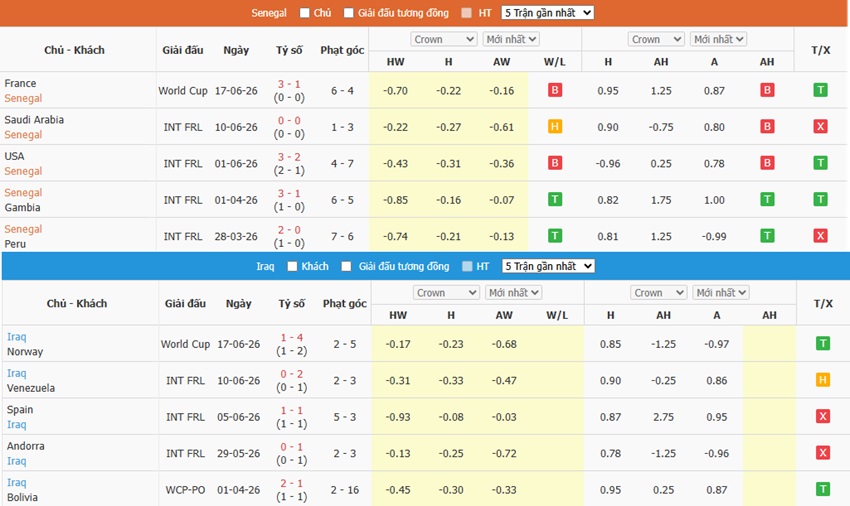
Task: Click the W/L badge T in Peru row
Action: [555, 235]
